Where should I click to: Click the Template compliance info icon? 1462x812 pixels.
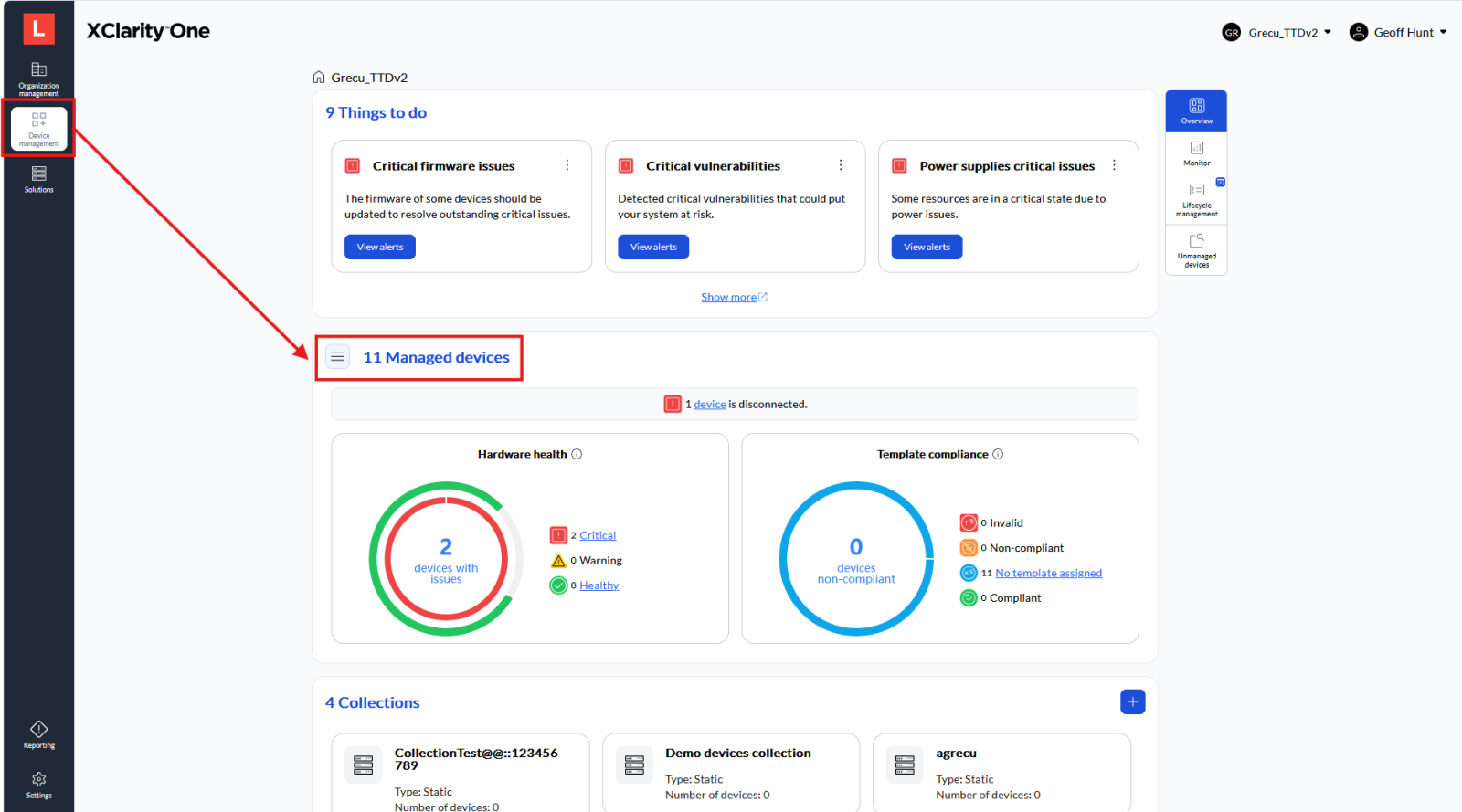click(998, 454)
